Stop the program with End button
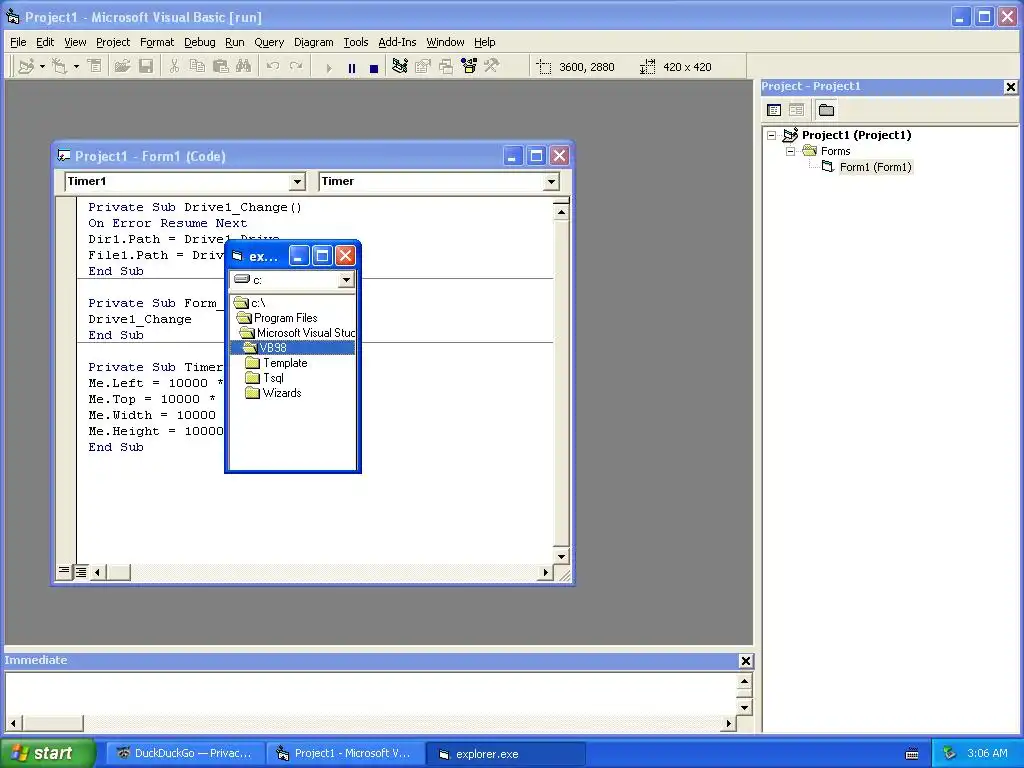 click(374, 67)
